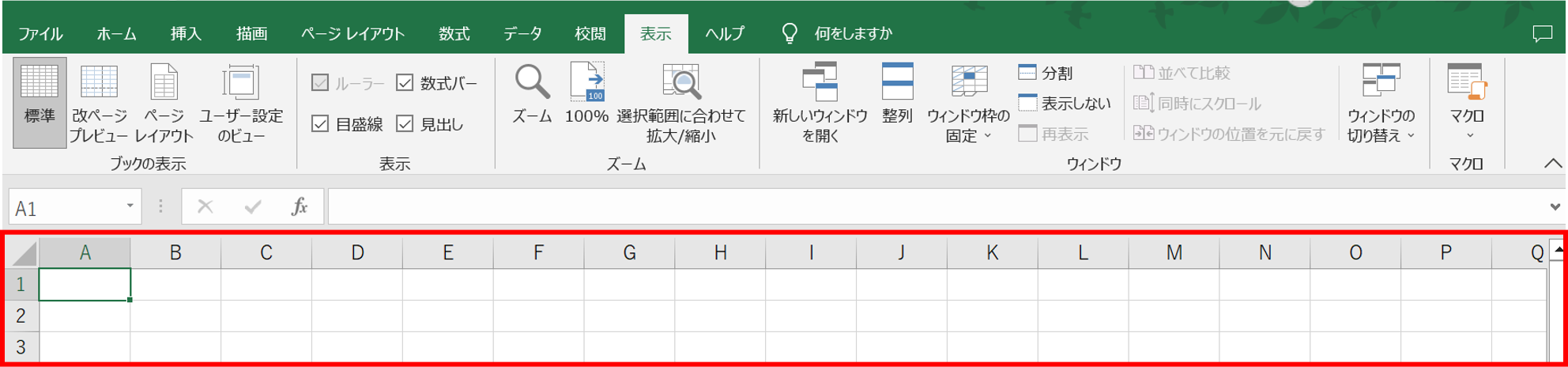Image resolution: width=1568 pixels, height=367 pixels.
Task: Select the 標準 normal view icon
Action: 39,82
